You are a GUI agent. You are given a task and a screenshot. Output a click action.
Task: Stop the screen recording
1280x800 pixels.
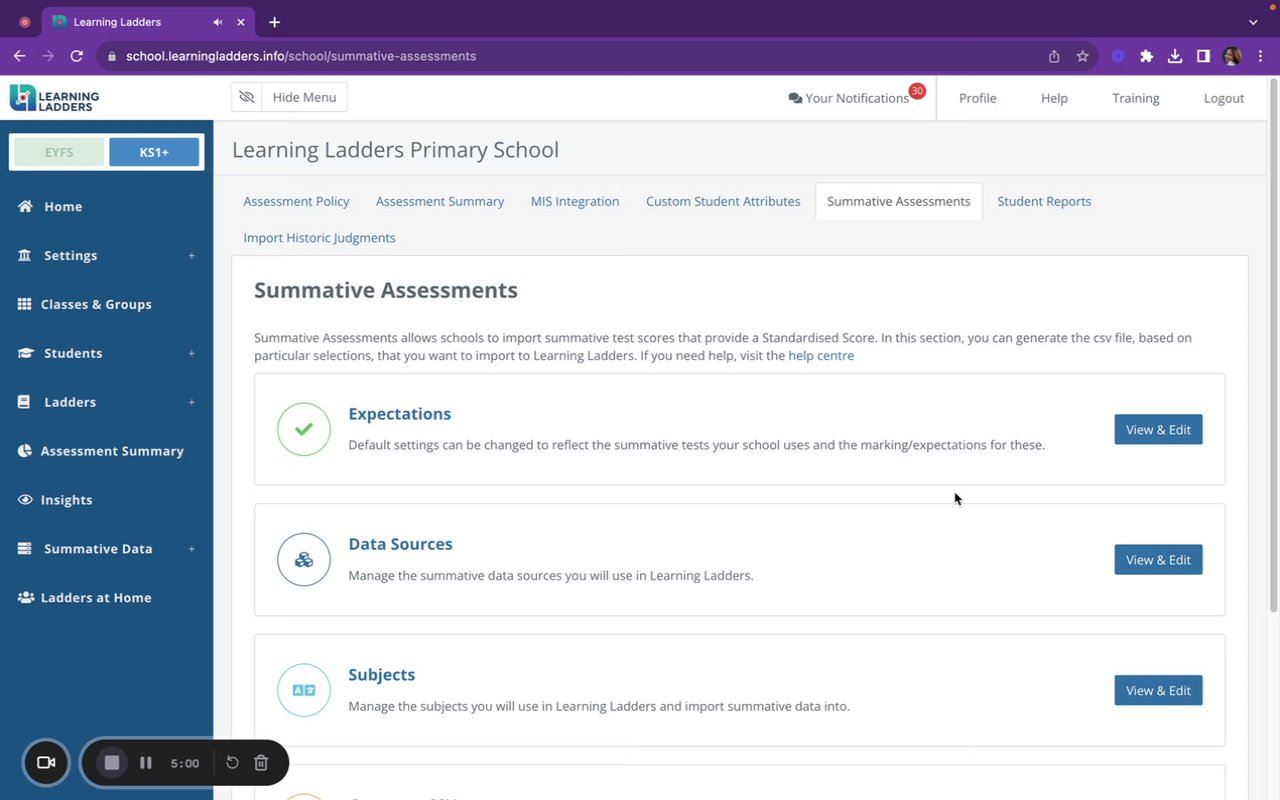point(112,763)
